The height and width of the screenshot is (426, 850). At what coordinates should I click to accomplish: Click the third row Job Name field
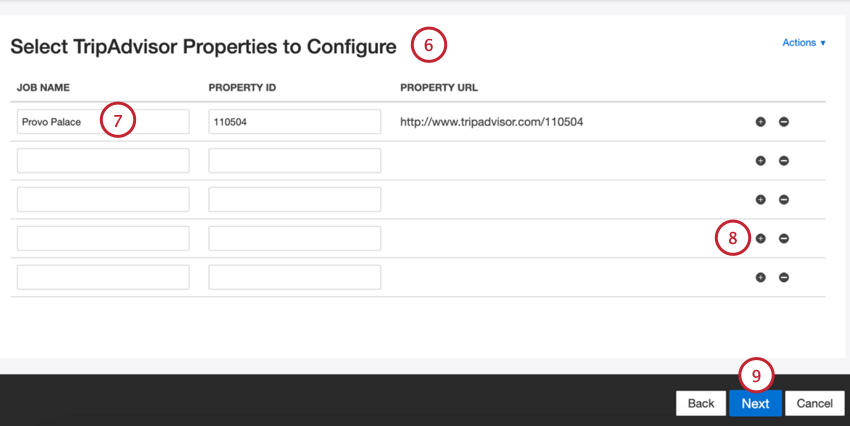(103, 199)
